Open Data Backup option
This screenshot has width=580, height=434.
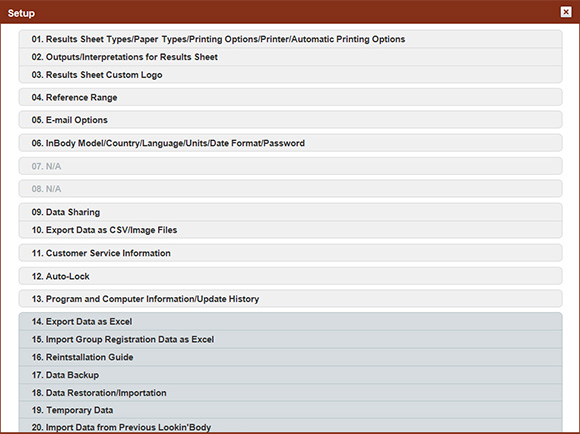(290, 375)
